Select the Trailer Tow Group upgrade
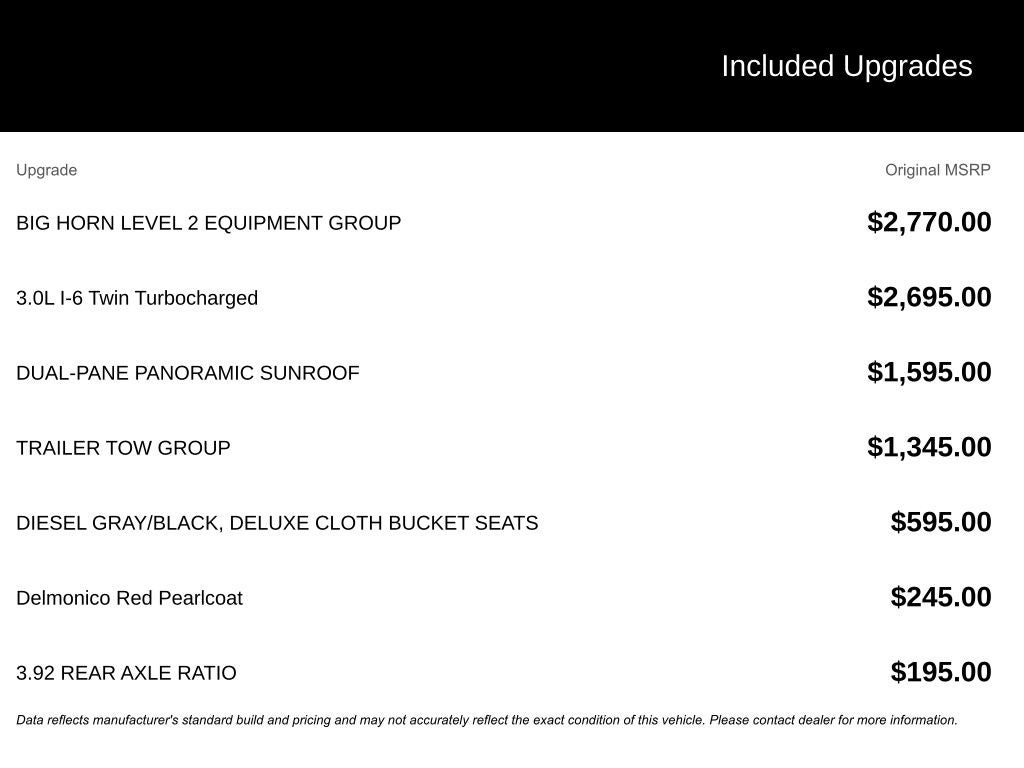1024x768 pixels. click(x=123, y=448)
